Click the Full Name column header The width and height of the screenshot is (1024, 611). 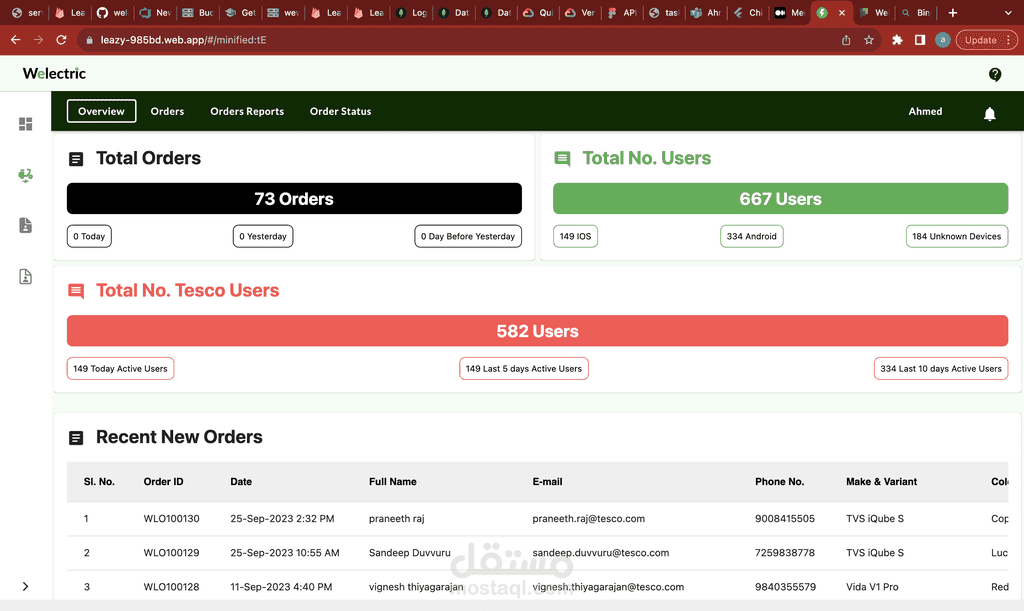(392, 482)
